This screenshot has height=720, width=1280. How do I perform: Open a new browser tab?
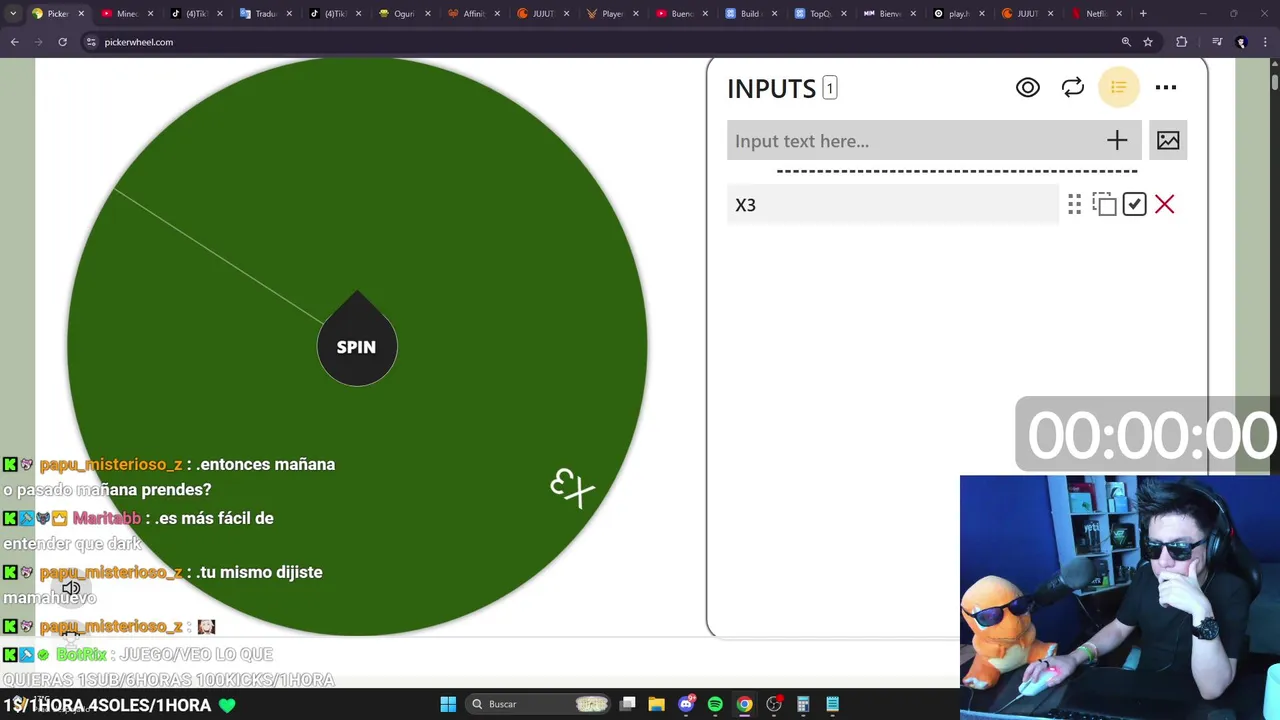(x=1143, y=14)
